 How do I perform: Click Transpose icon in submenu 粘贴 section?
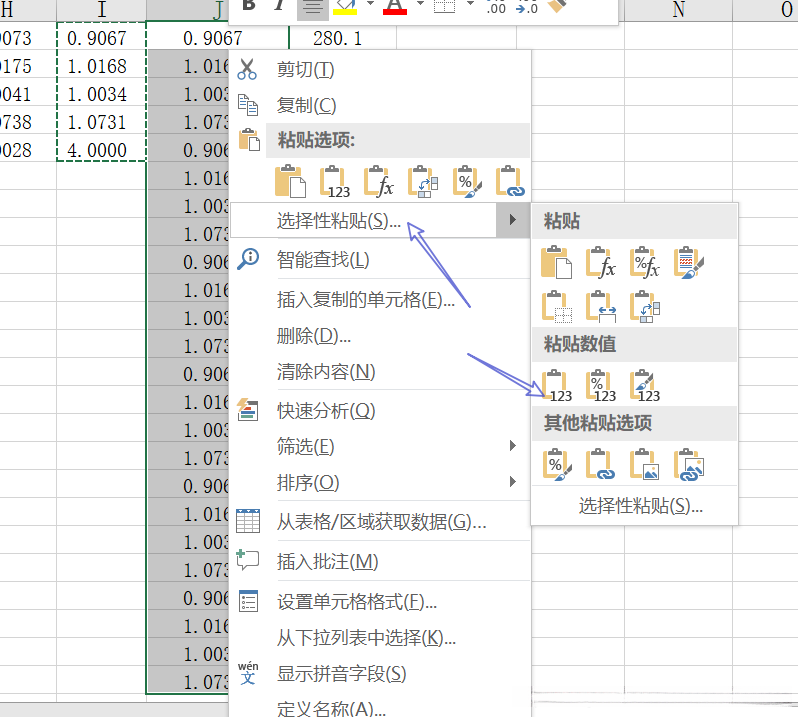[x=645, y=306]
